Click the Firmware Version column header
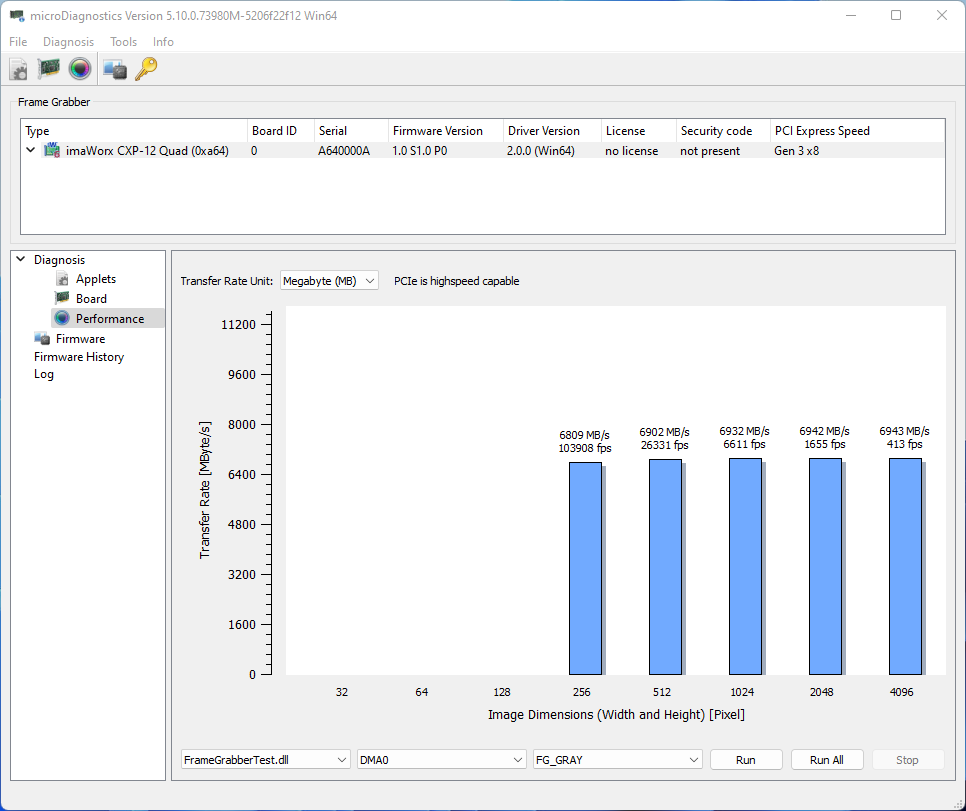Image resolution: width=966 pixels, height=811 pixels. pos(437,131)
